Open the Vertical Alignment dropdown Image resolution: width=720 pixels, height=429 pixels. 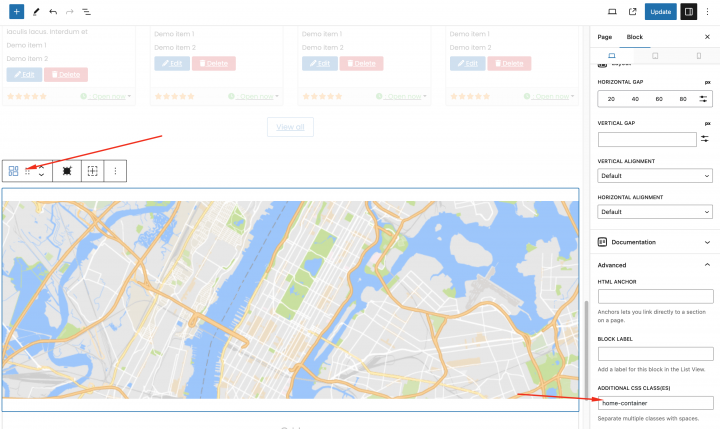pos(655,175)
